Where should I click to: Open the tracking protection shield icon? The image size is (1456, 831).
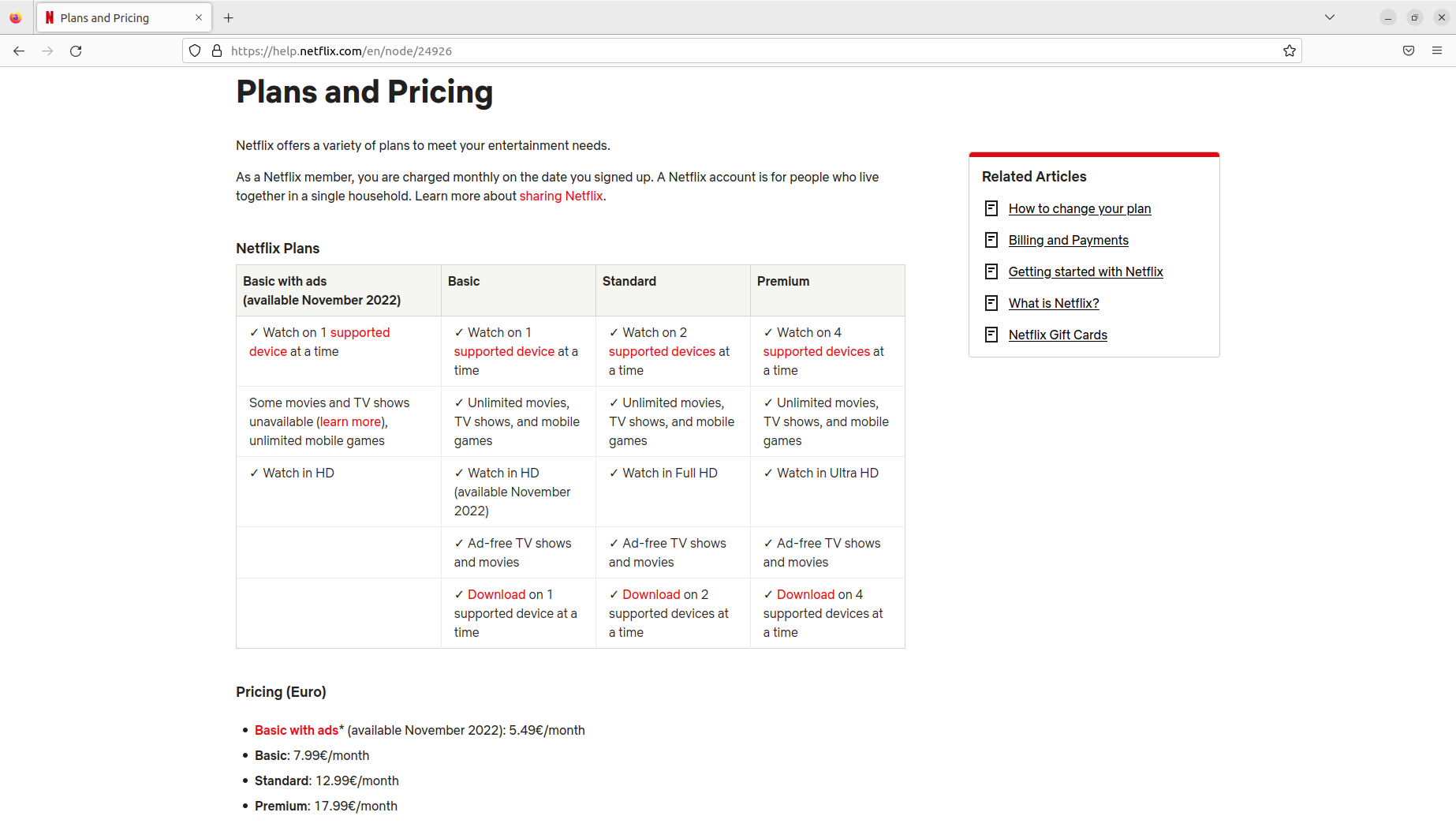point(195,51)
